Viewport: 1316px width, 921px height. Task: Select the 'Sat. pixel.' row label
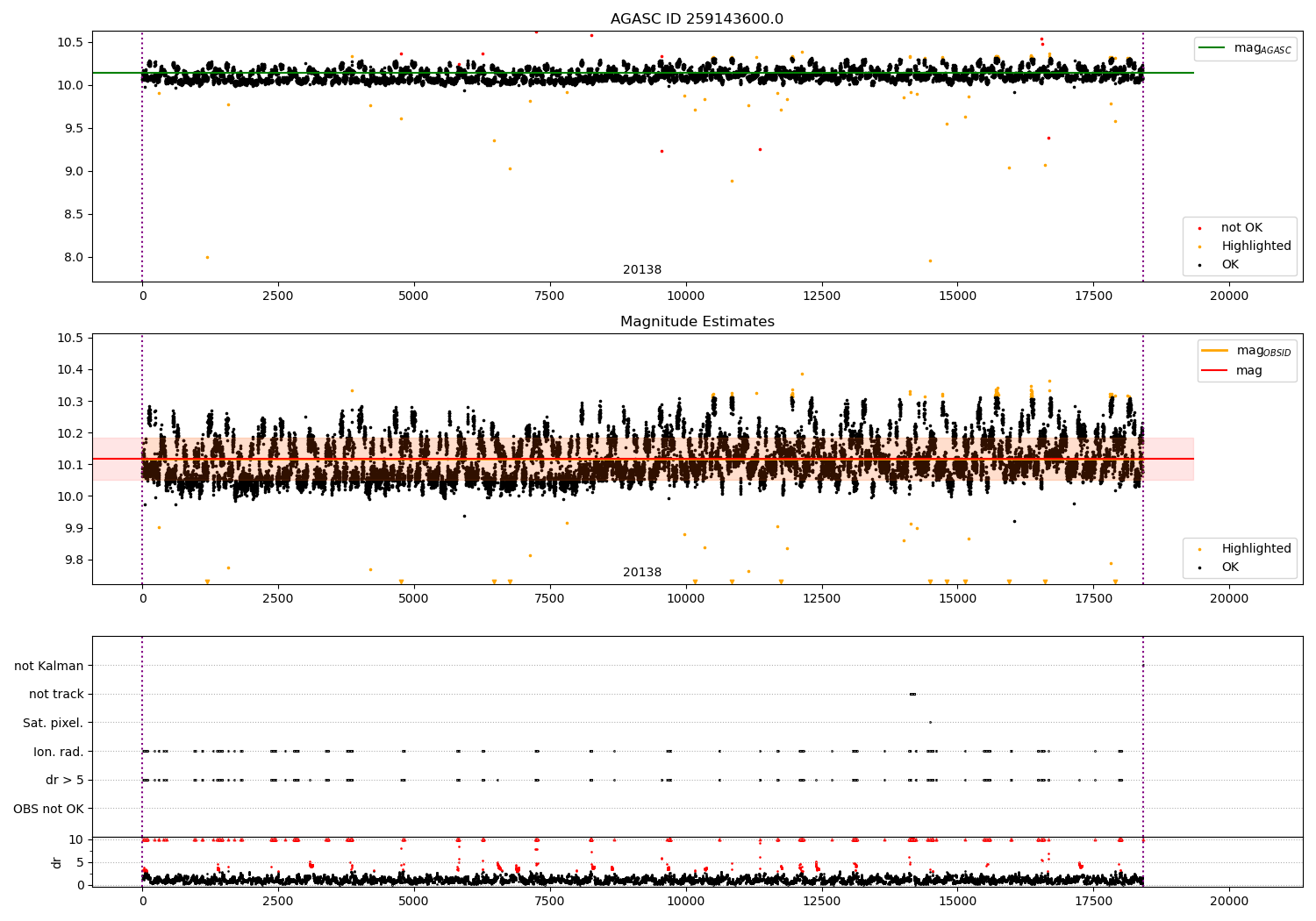coord(53,723)
